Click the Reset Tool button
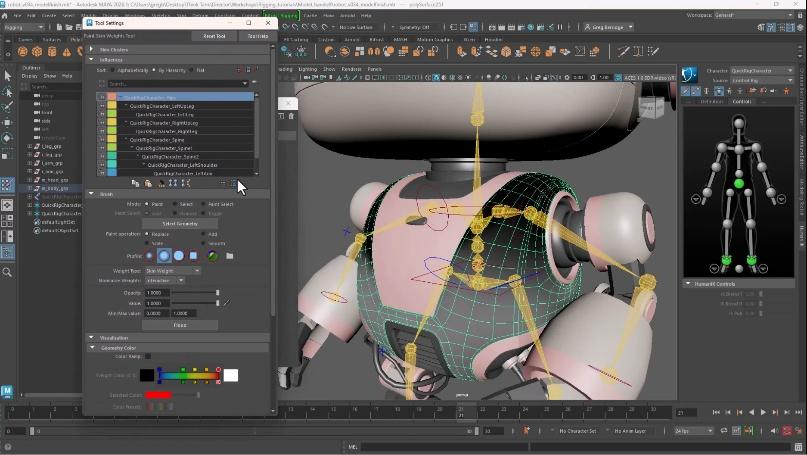 [x=214, y=36]
